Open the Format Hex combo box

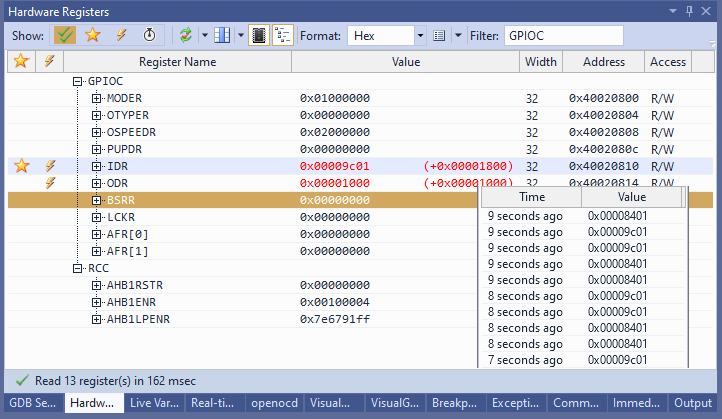pyautogui.click(x=386, y=35)
